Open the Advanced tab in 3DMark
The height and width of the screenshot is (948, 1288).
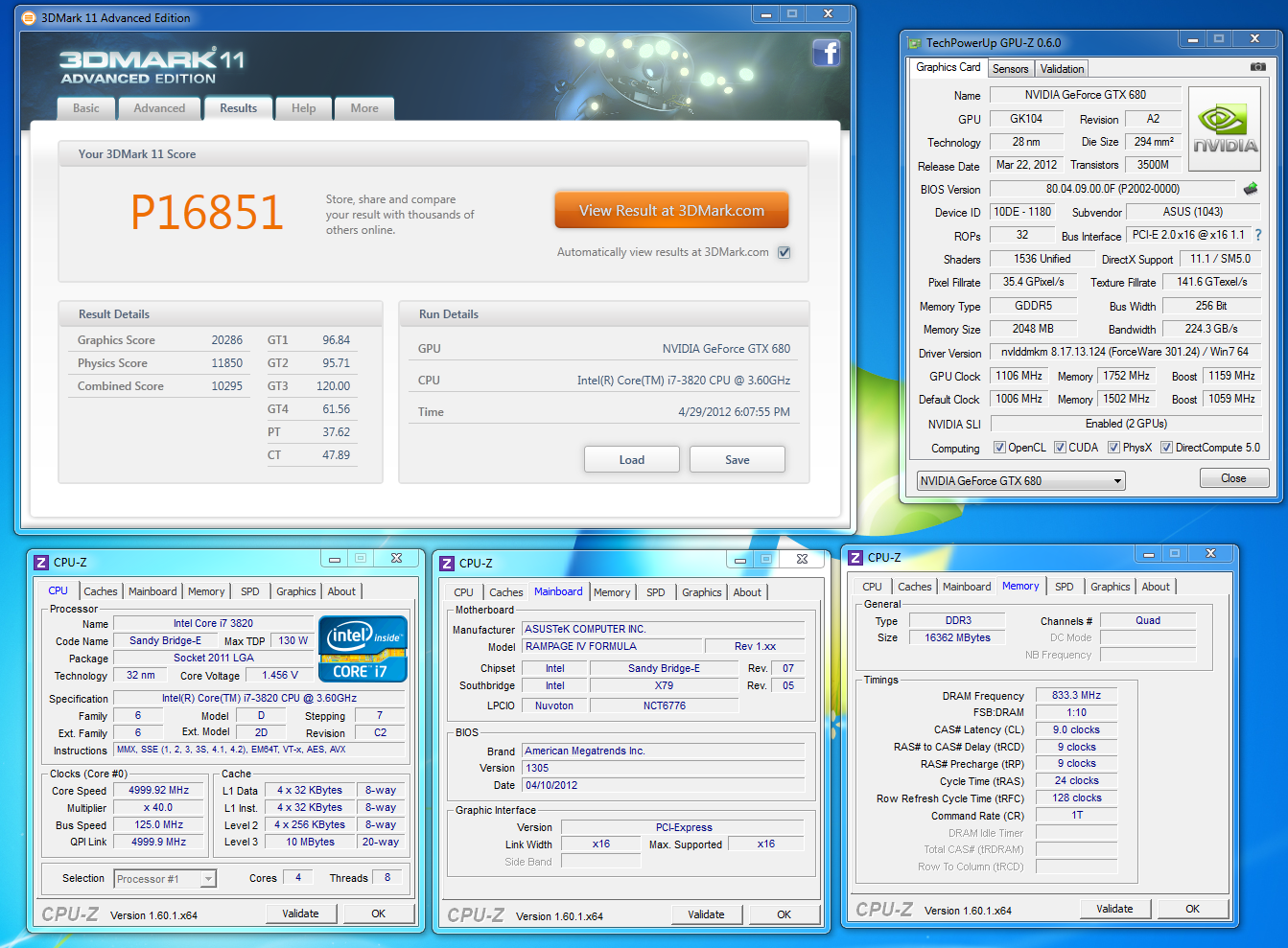point(159,108)
